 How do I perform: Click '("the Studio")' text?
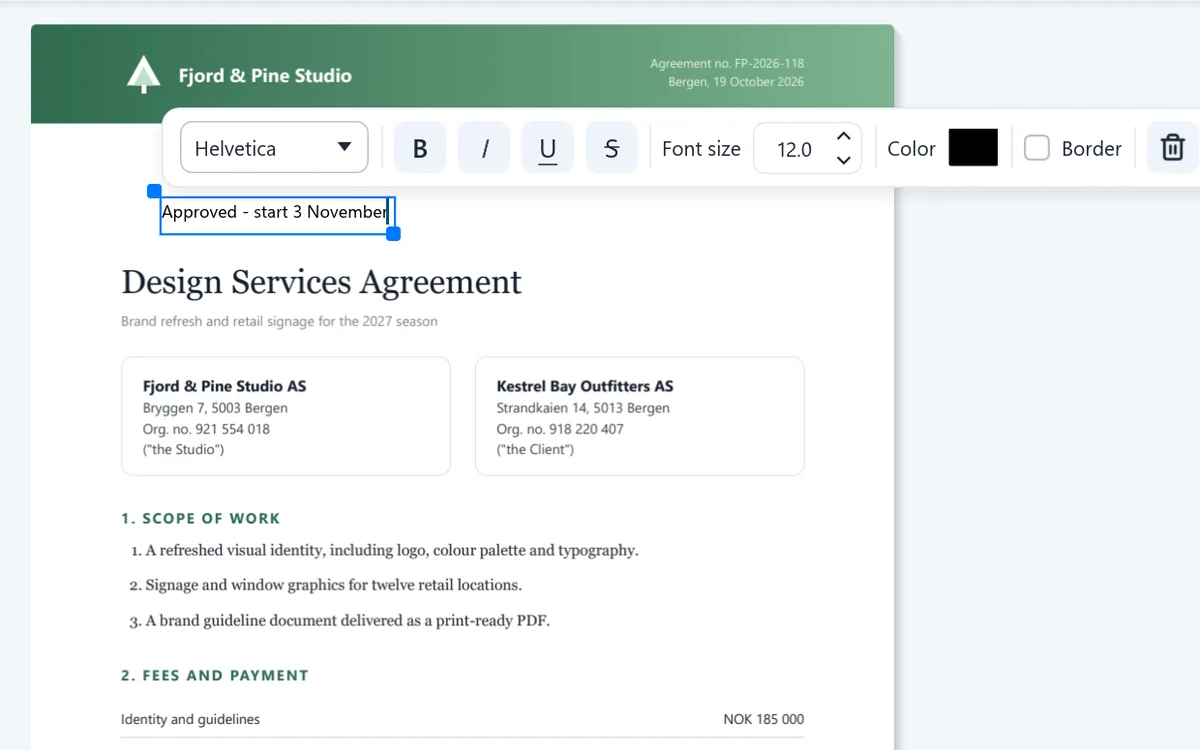pyautogui.click(x=184, y=450)
